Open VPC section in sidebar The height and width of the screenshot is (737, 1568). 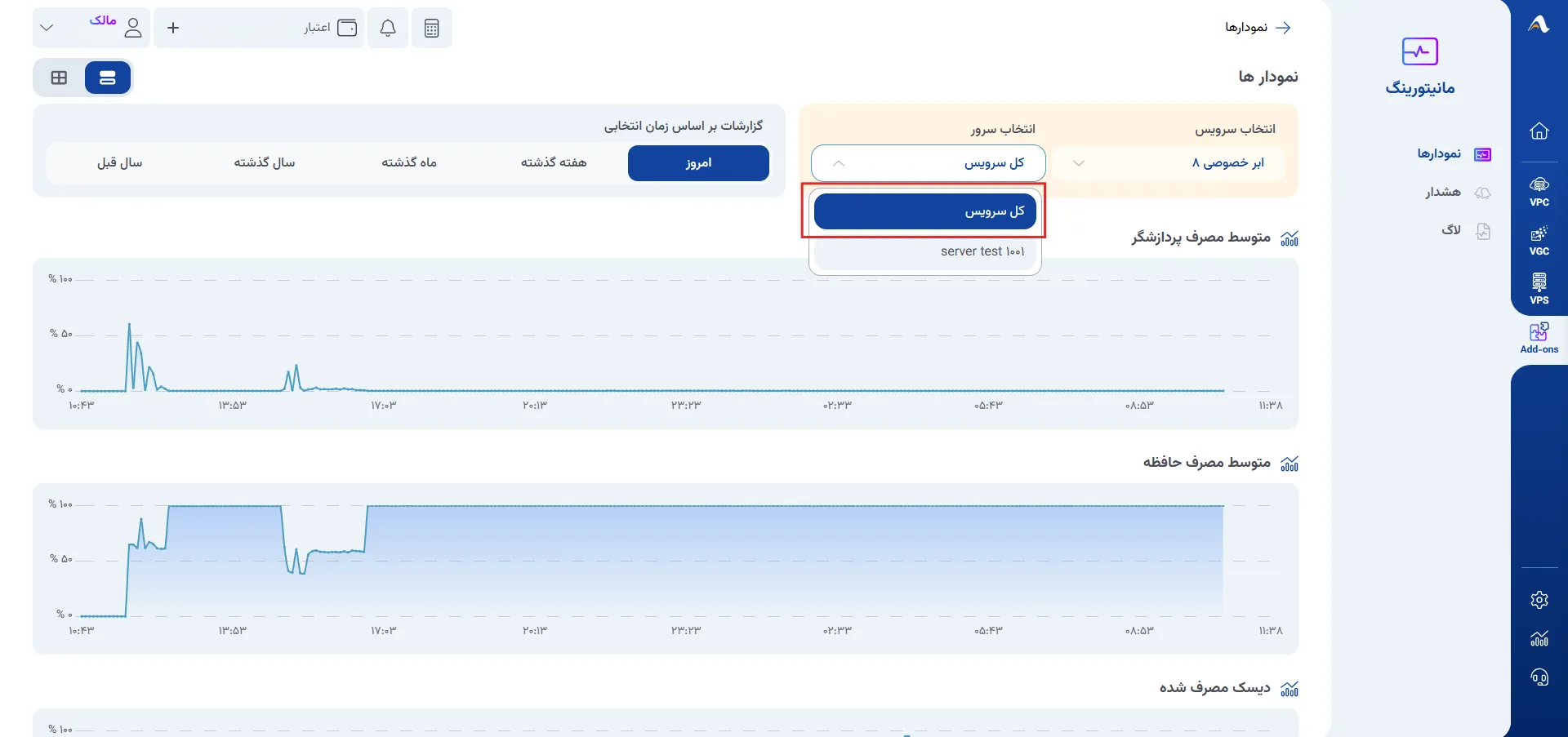[x=1539, y=192]
